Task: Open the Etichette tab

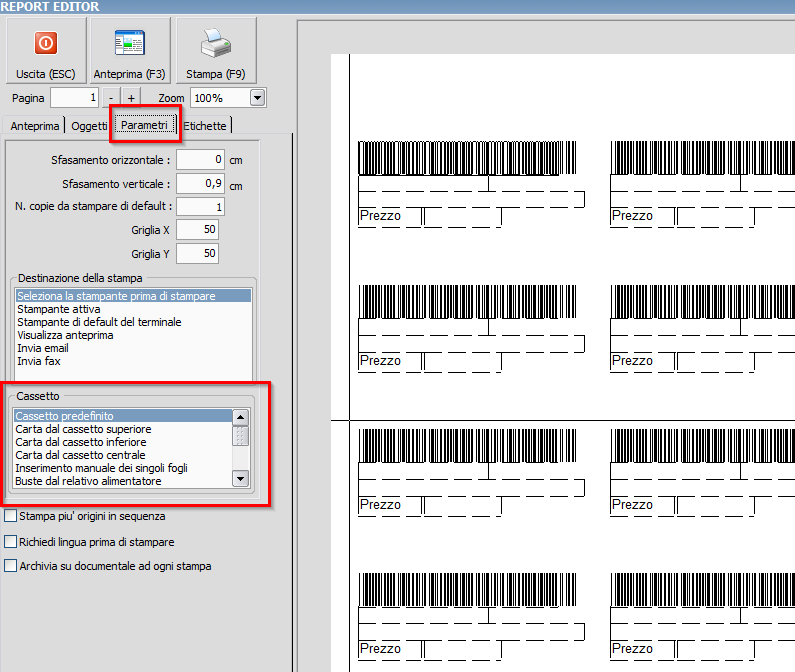Action: pyautogui.click(x=205, y=126)
